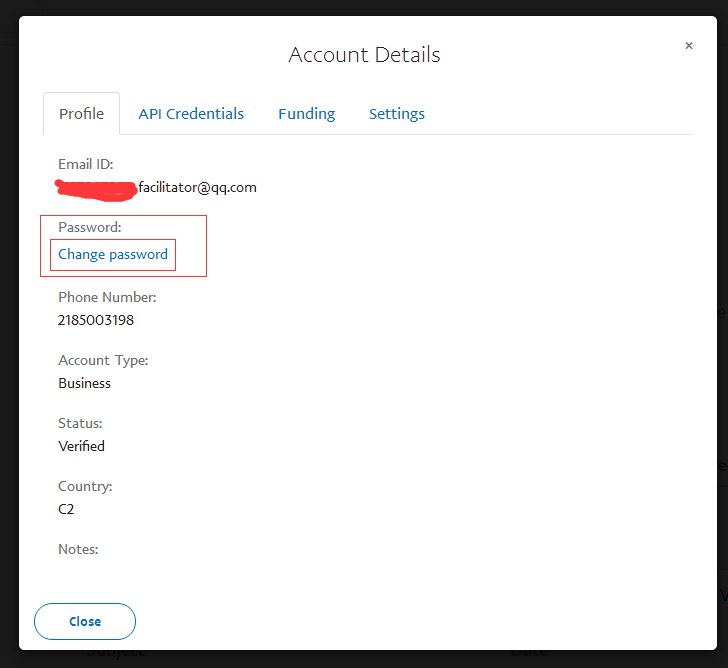Click the Change password link

pyautogui.click(x=113, y=254)
